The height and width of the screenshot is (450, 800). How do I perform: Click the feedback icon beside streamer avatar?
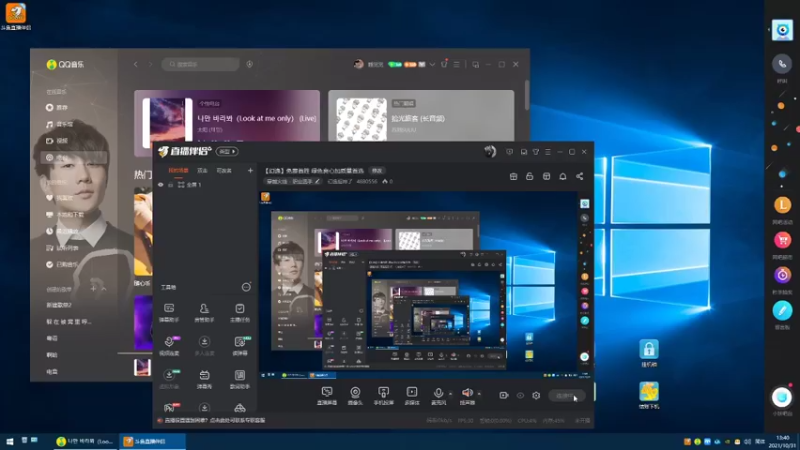509,152
